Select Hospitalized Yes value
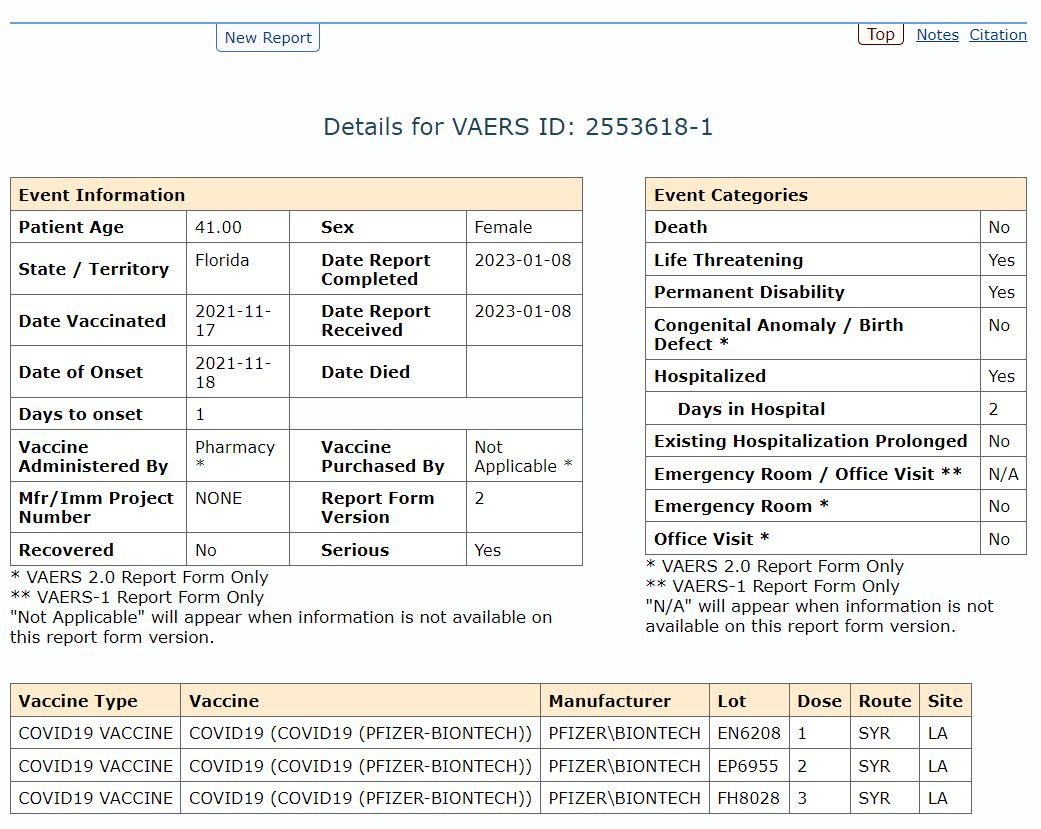Image resolution: width=1041 pixels, height=829 pixels. [x=1001, y=376]
